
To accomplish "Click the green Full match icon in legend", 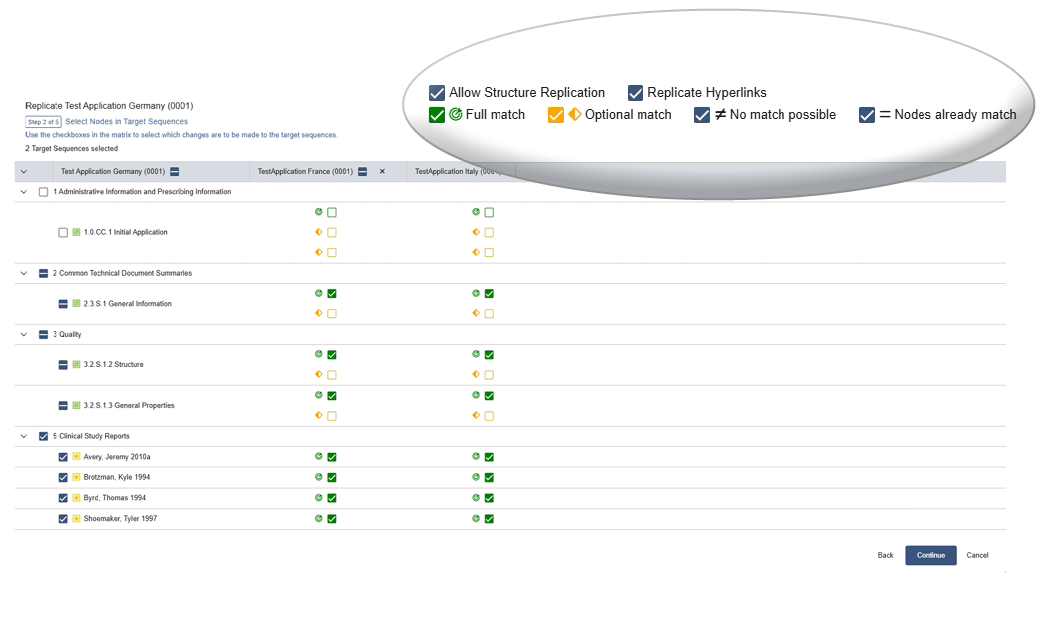I will point(456,115).
